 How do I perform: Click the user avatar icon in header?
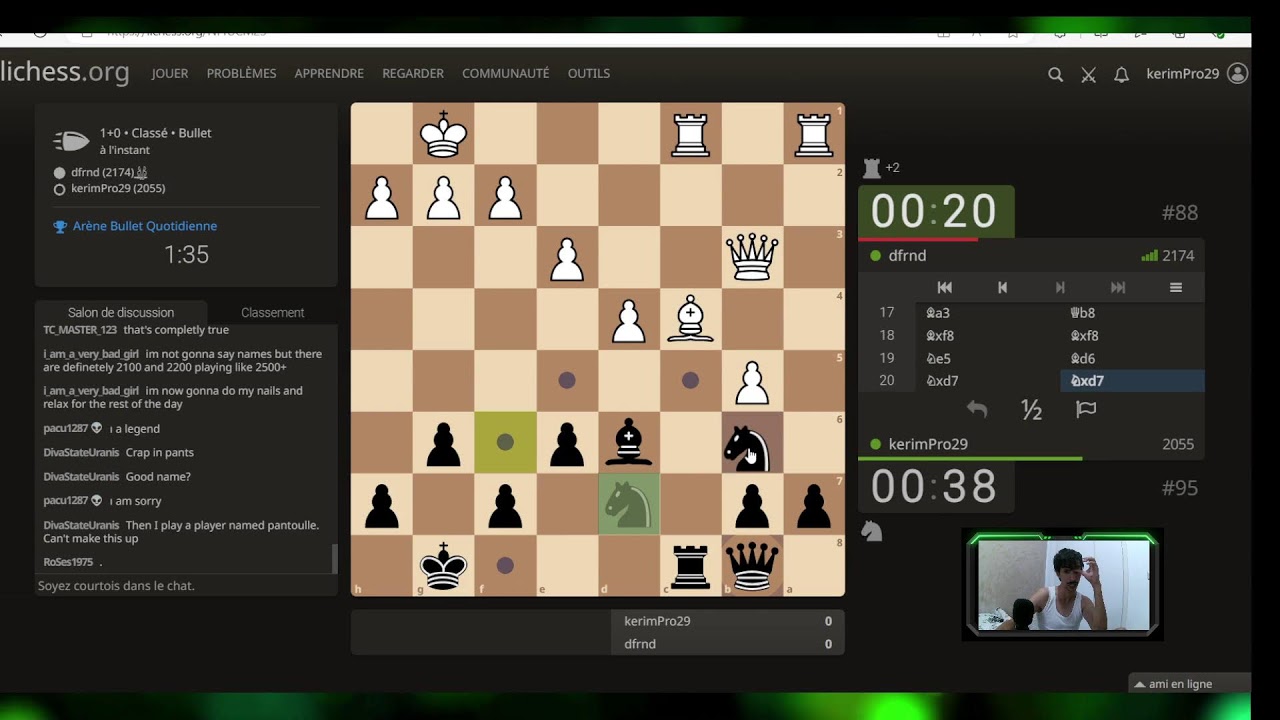click(x=1237, y=74)
